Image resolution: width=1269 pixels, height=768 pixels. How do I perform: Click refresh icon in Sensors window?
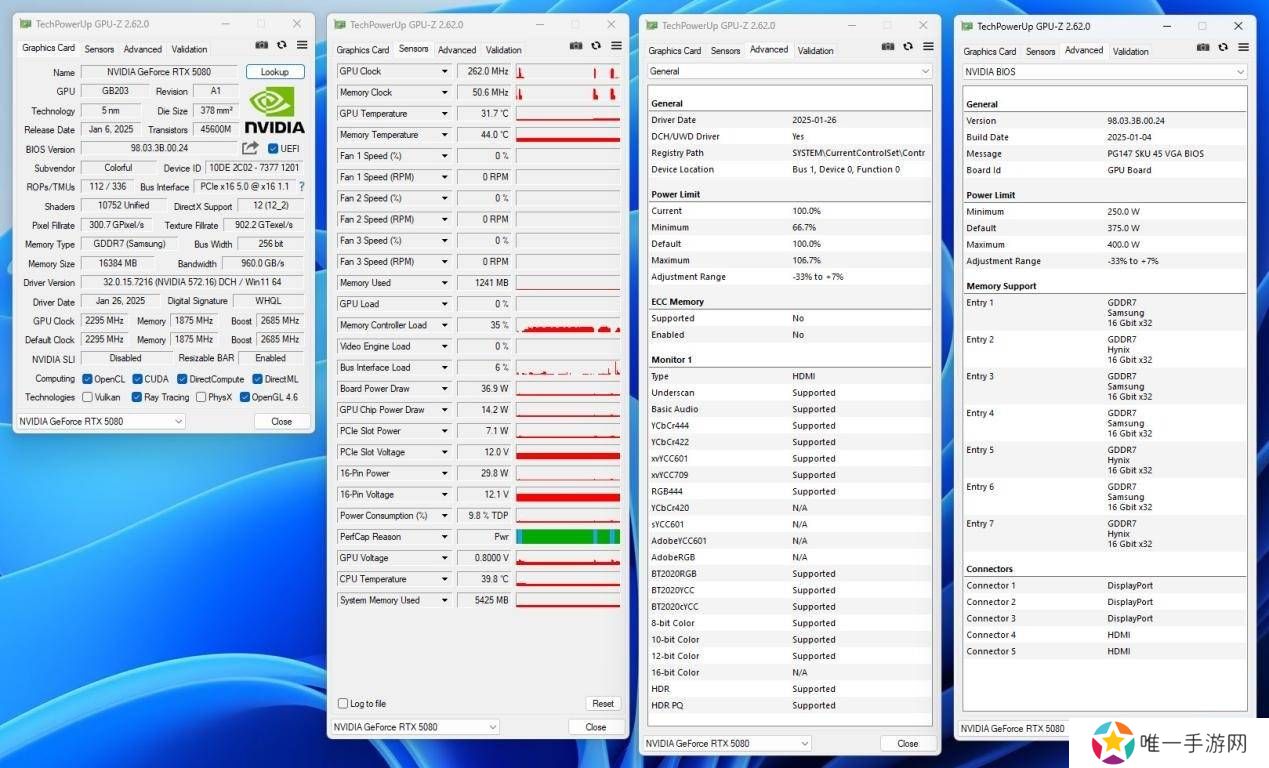596,45
